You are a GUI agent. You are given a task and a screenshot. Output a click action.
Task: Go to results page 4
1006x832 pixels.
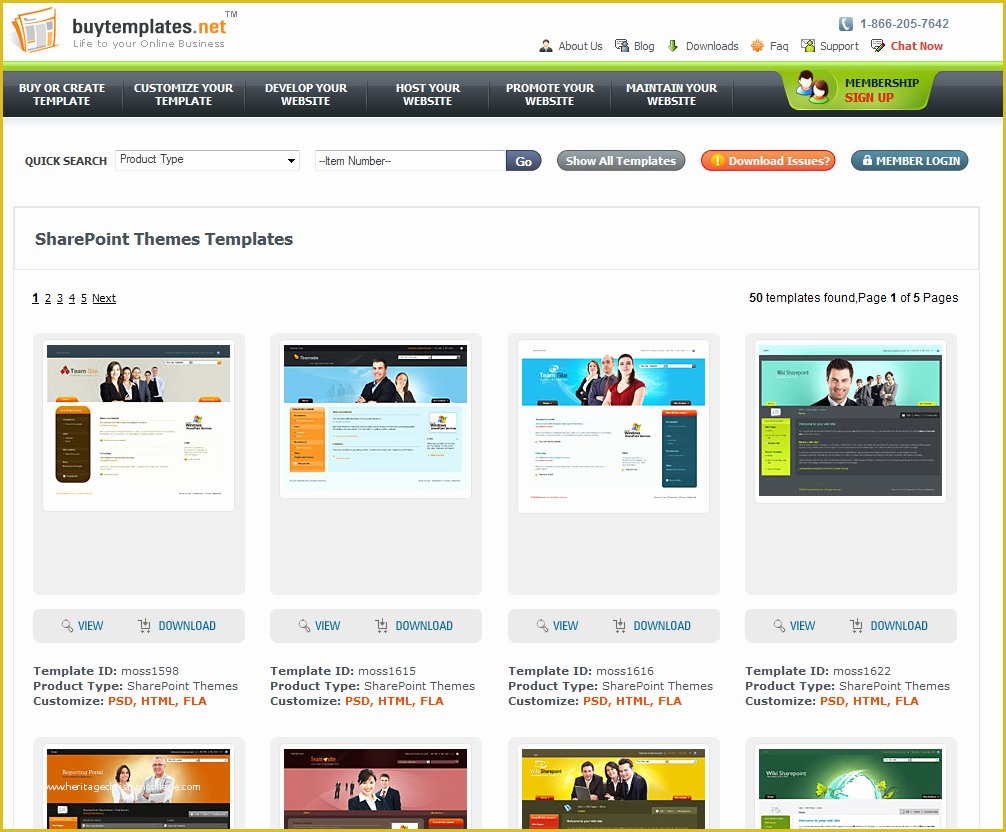click(x=72, y=298)
